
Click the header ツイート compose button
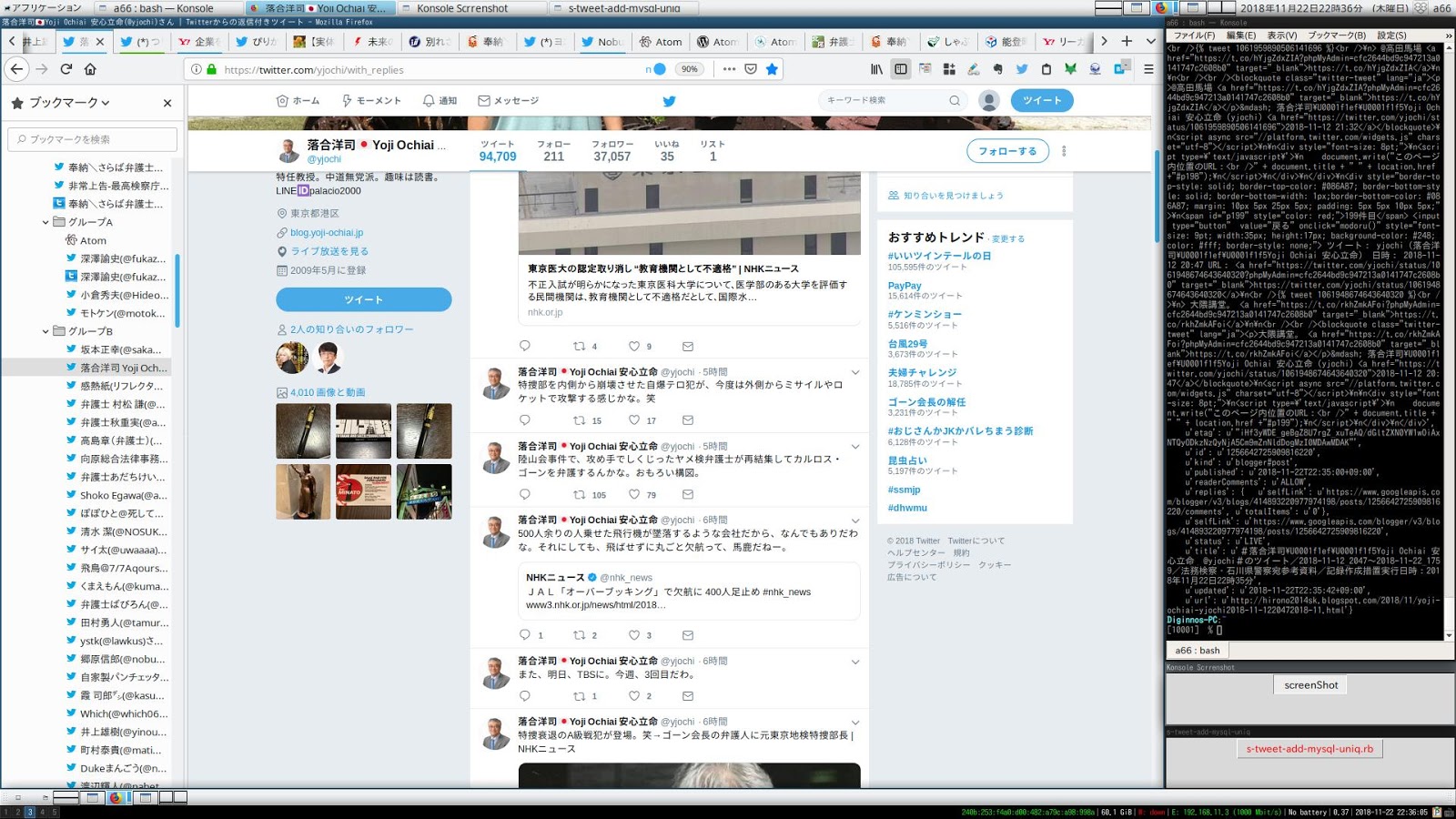point(1042,101)
